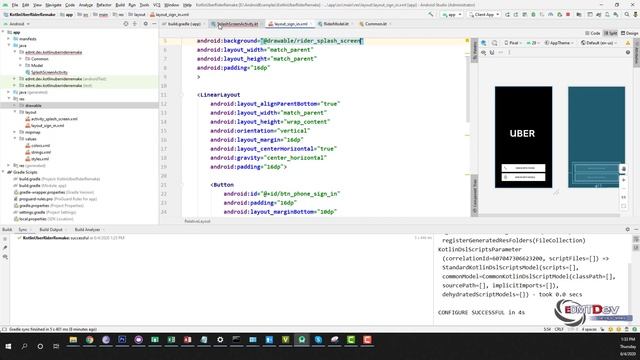Switch editor to Design view
Screen dimensions: 640x360
(629, 33)
